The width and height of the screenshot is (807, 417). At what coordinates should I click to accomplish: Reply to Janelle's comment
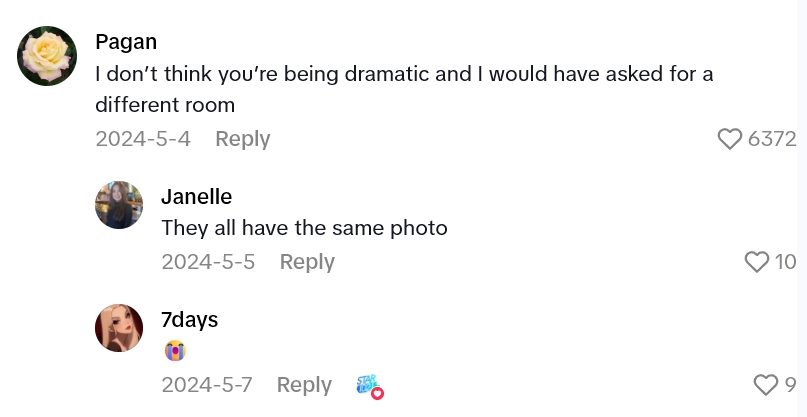pos(307,262)
